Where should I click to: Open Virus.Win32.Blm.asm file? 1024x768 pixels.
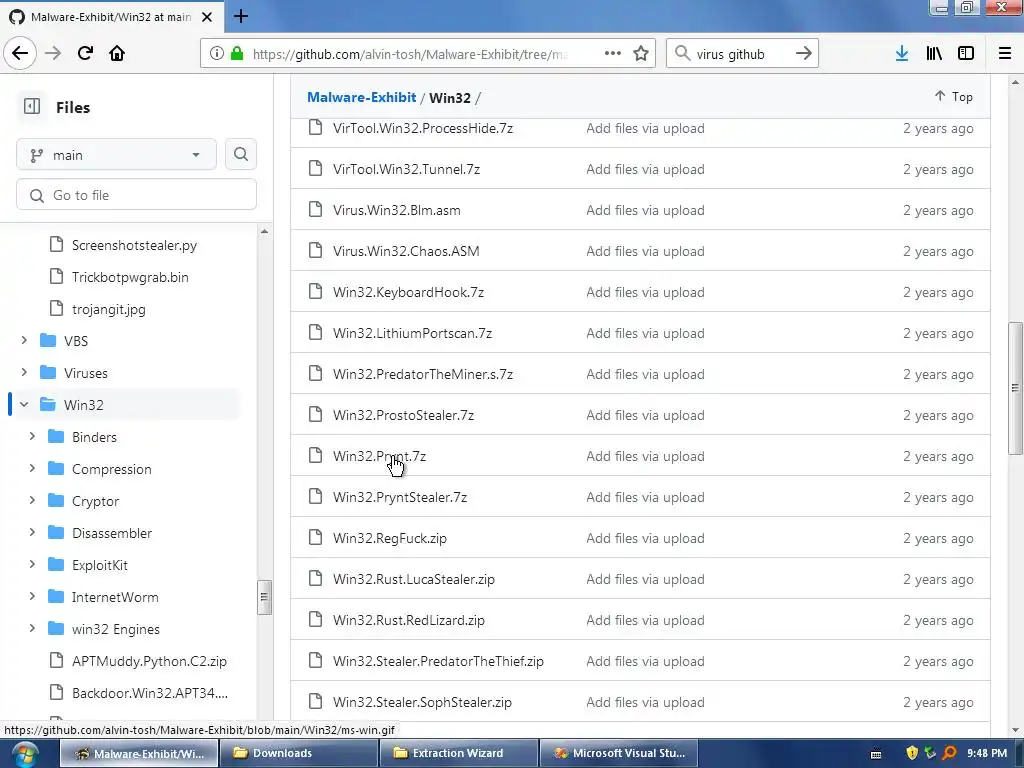coord(396,210)
